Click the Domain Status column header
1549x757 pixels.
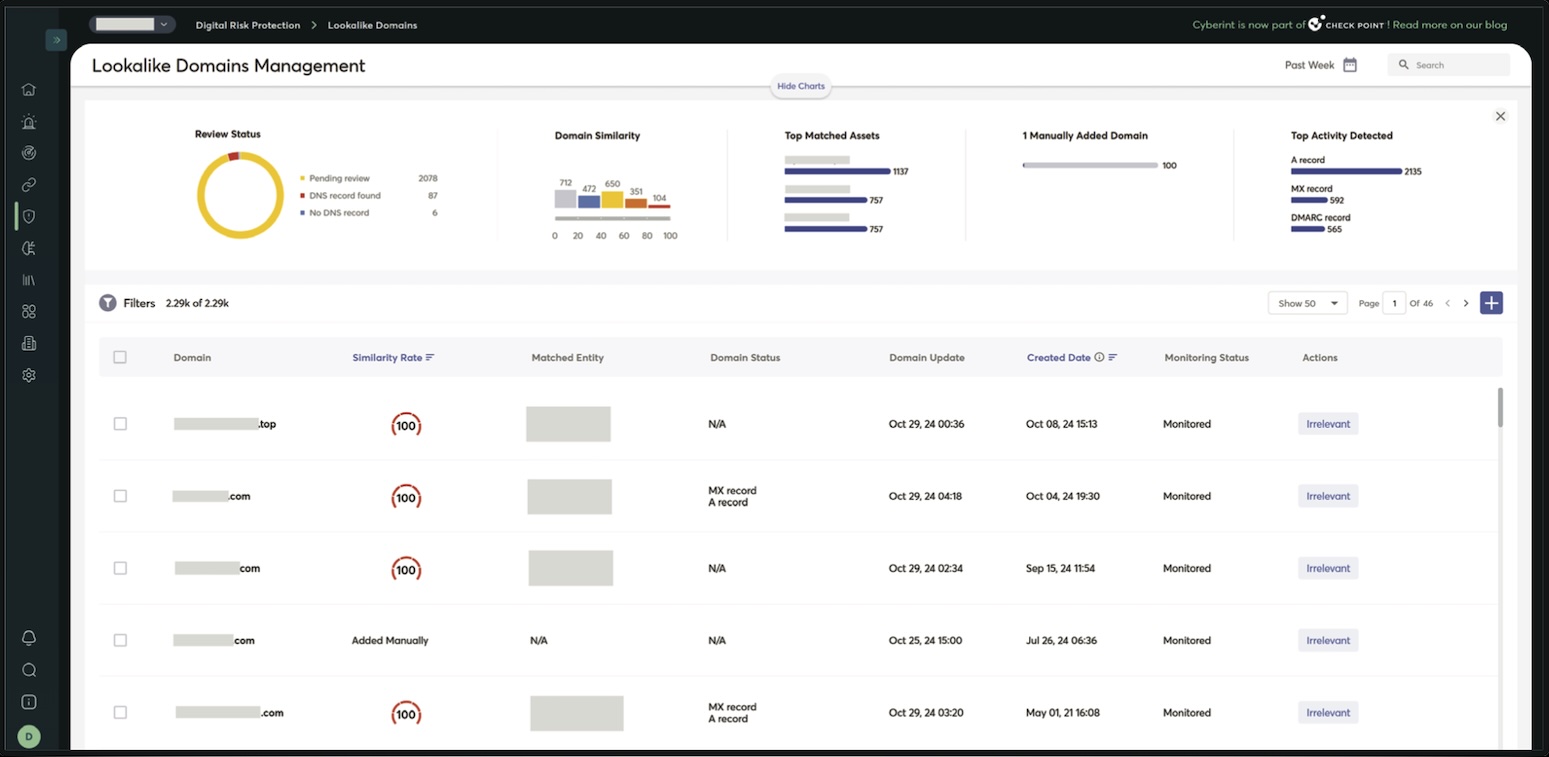745,357
